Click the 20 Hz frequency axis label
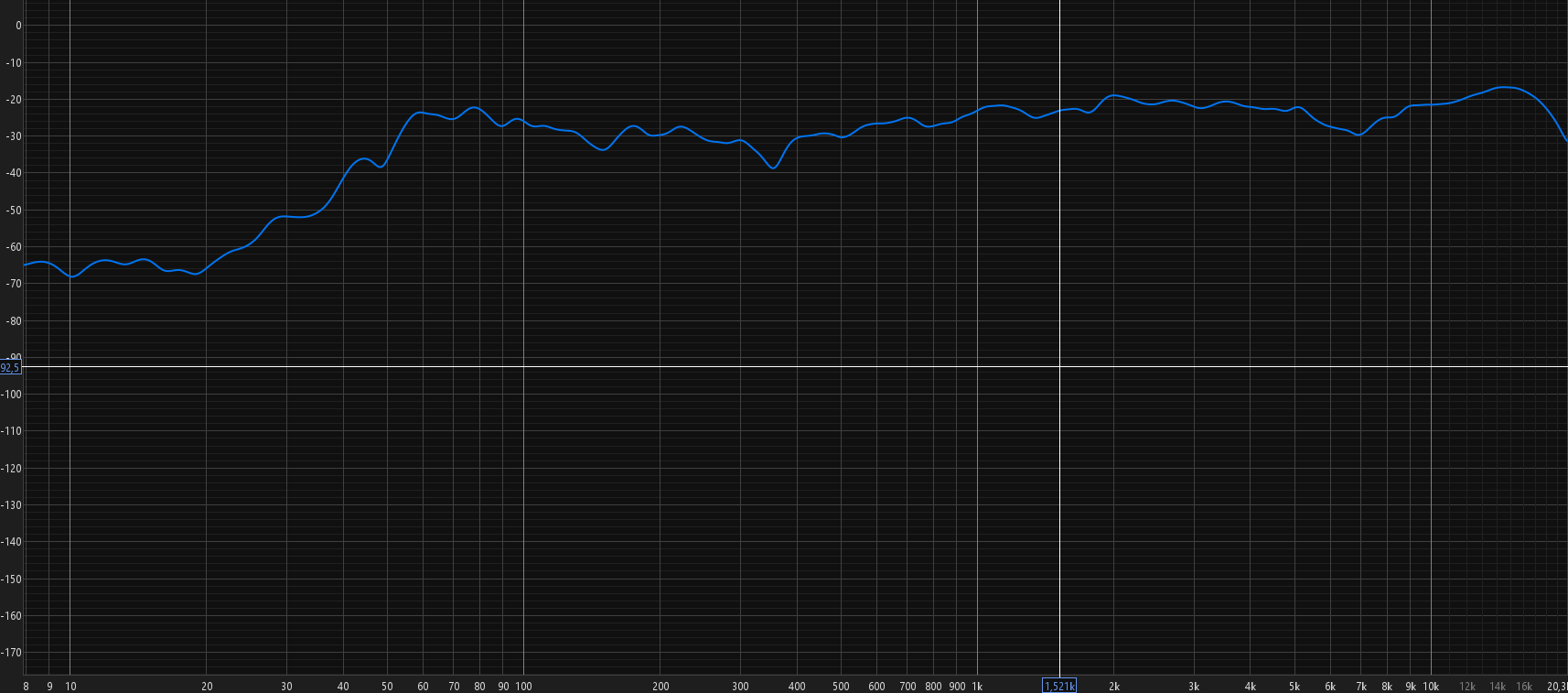 (207, 686)
